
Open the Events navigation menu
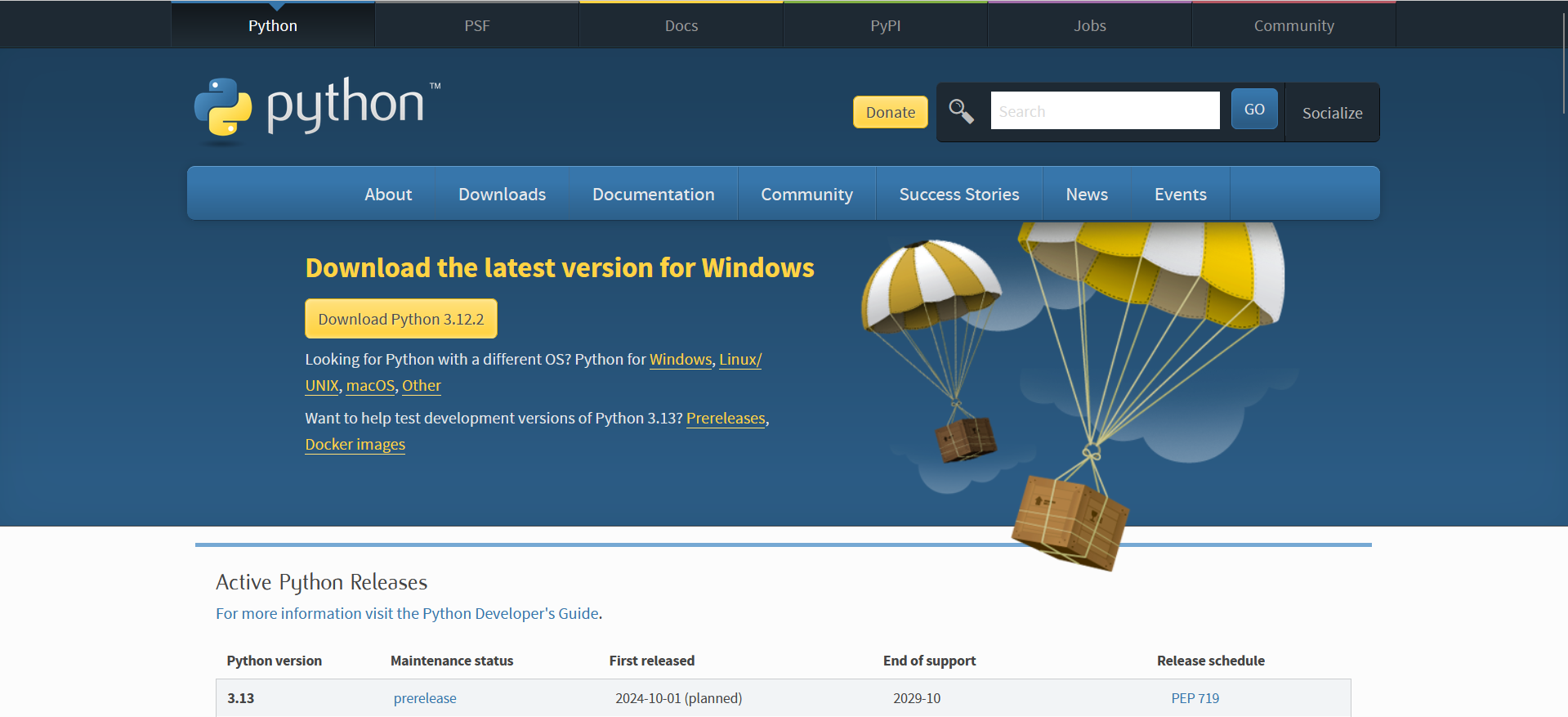(x=1180, y=194)
